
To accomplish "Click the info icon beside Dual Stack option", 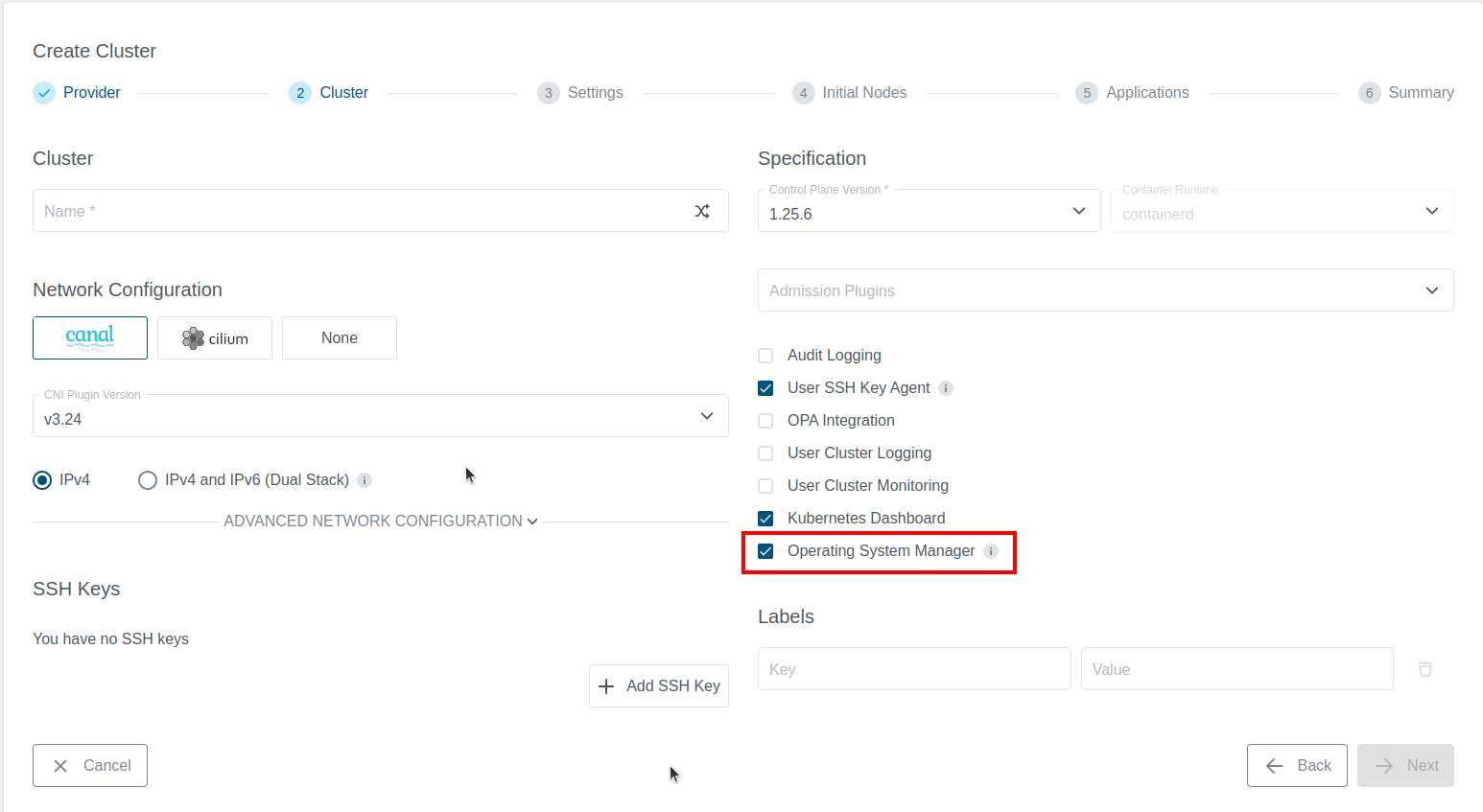I will coord(365,479).
